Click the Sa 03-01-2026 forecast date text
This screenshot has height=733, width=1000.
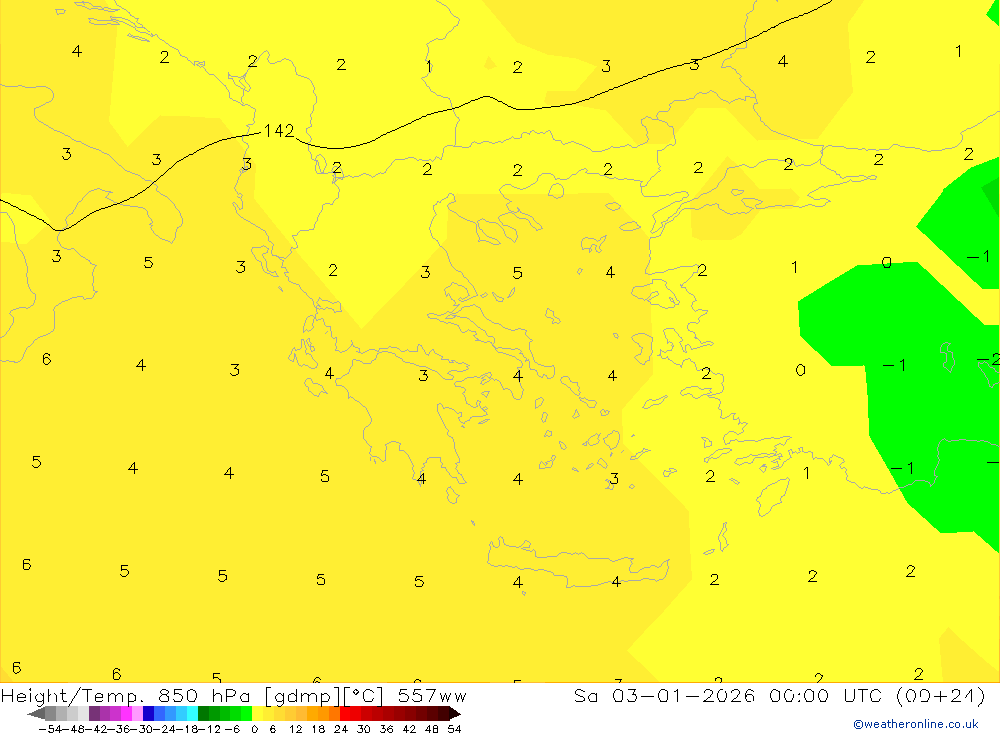point(665,695)
